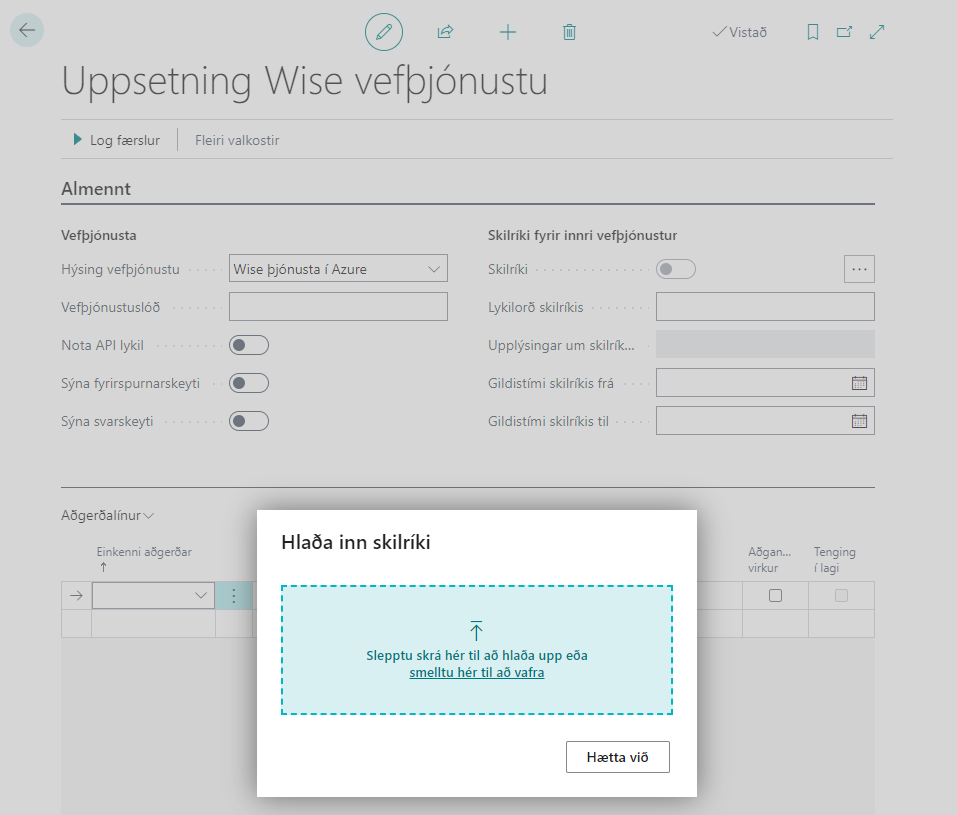Click the back arrow icon
The width and height of the screenshot is (957, 815).
(27, 30)
